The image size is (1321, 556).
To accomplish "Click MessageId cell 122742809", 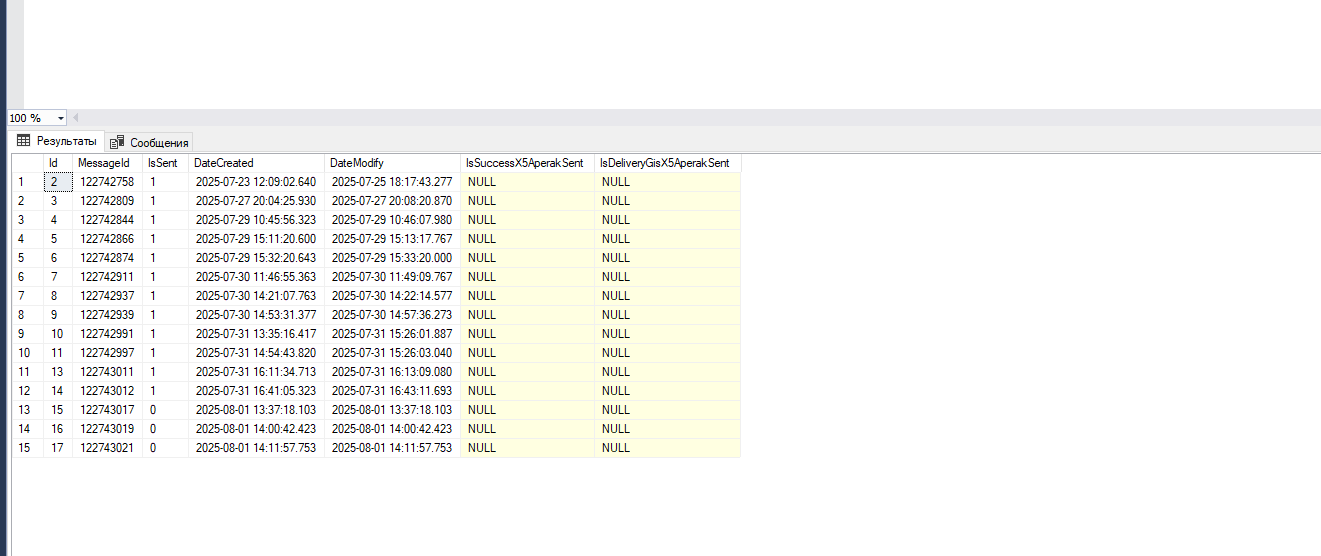I will (108, 201).
